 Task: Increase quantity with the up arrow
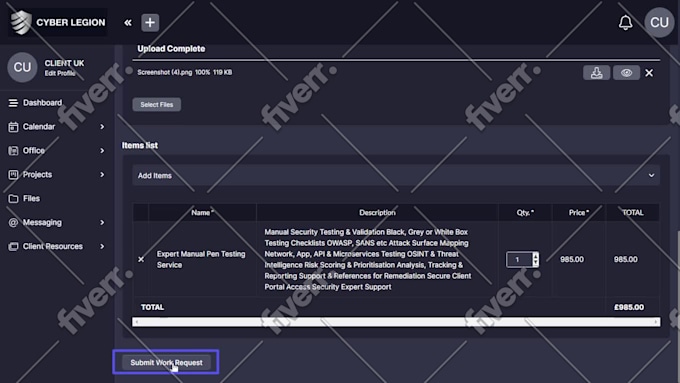point(536,256)
